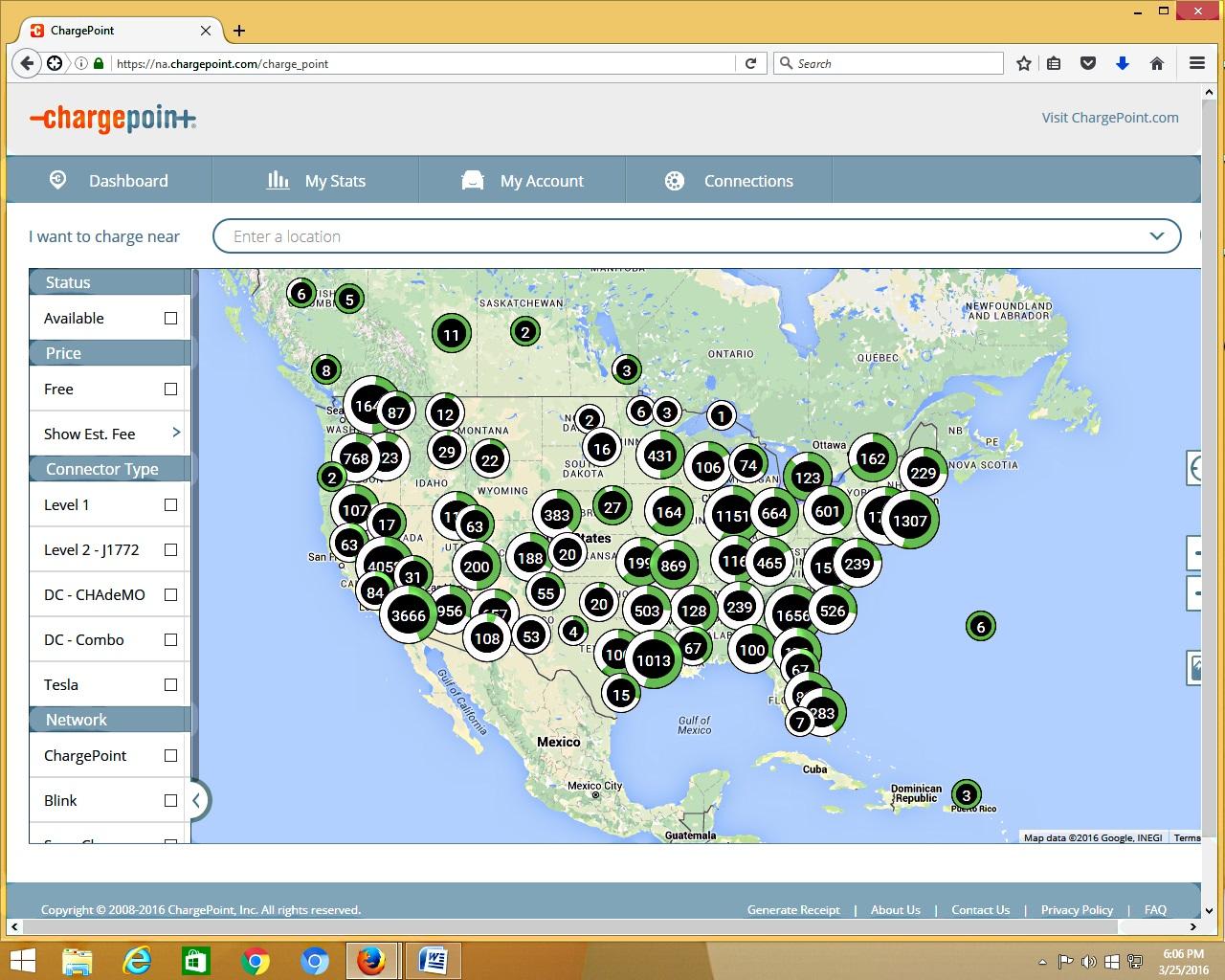This screenshot has height=980, width=1225.
Task: Follow the Visit ChargePoint.com link
Action: [1110, 118]
